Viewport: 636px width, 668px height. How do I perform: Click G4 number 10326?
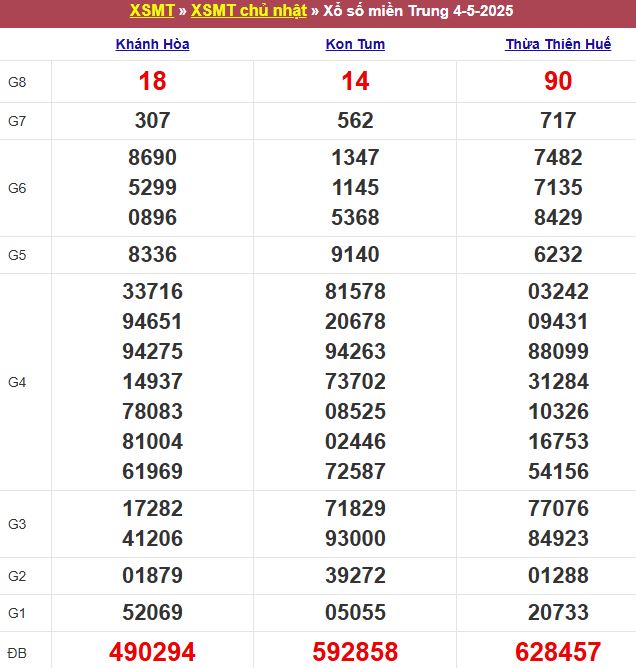[x=558, y=411]
